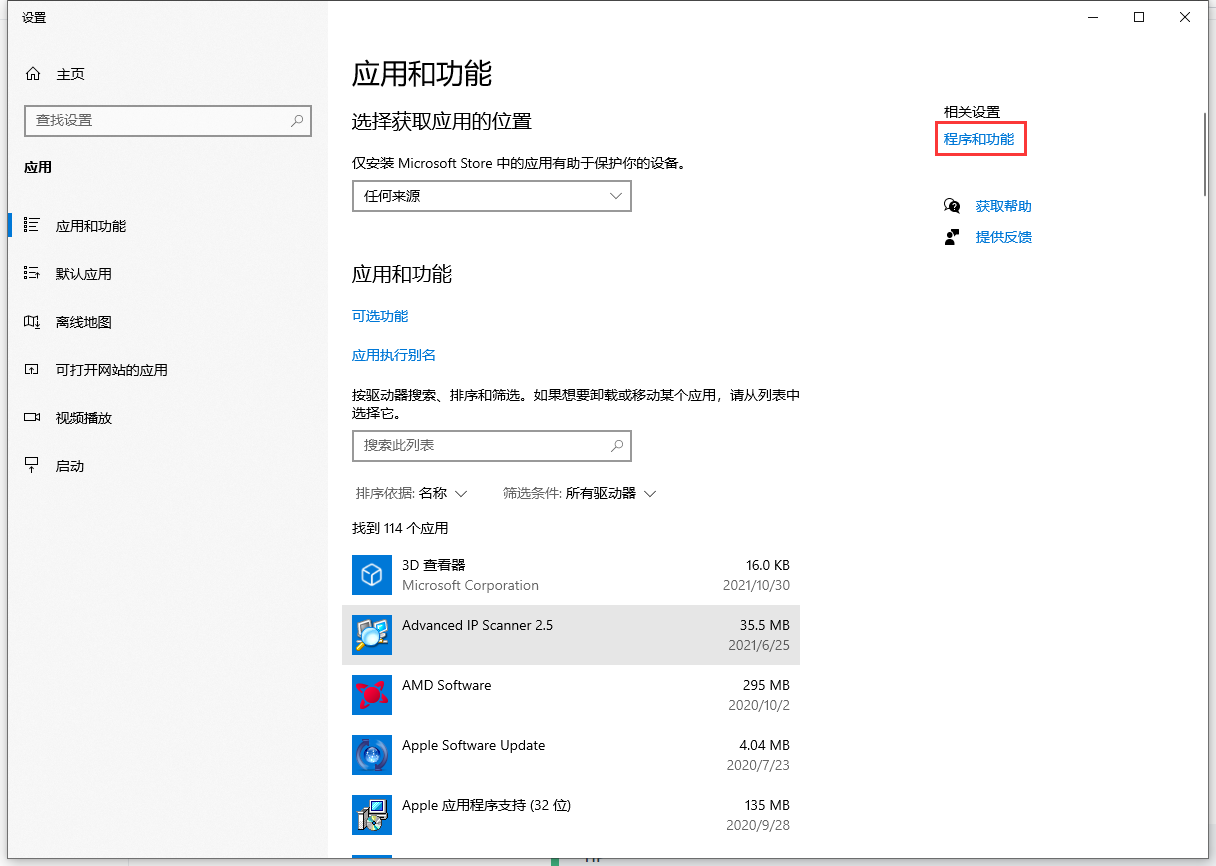This screenshot has height=866, width=1216.
Task: Select 可打开网站的应用 icon
Action: [32, 370]
